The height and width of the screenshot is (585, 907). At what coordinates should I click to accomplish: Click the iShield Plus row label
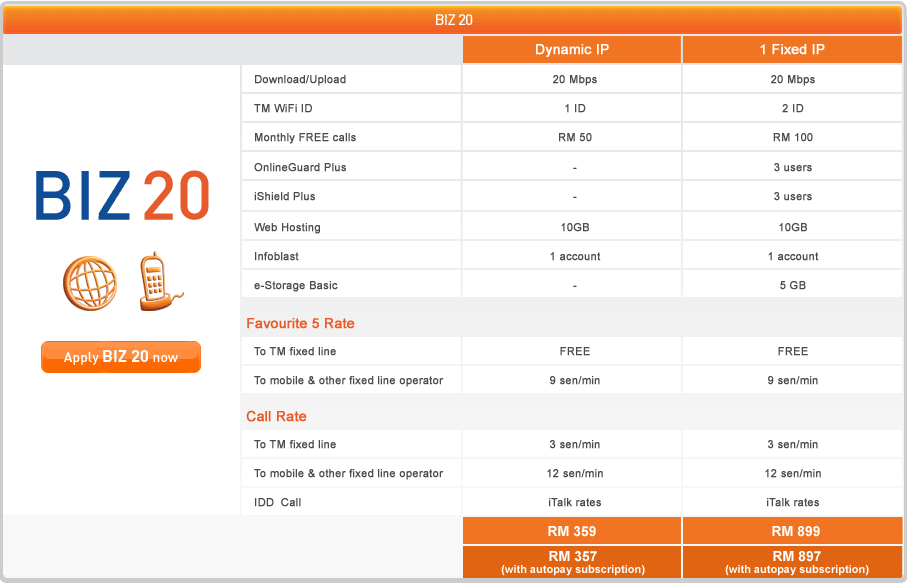285,196
